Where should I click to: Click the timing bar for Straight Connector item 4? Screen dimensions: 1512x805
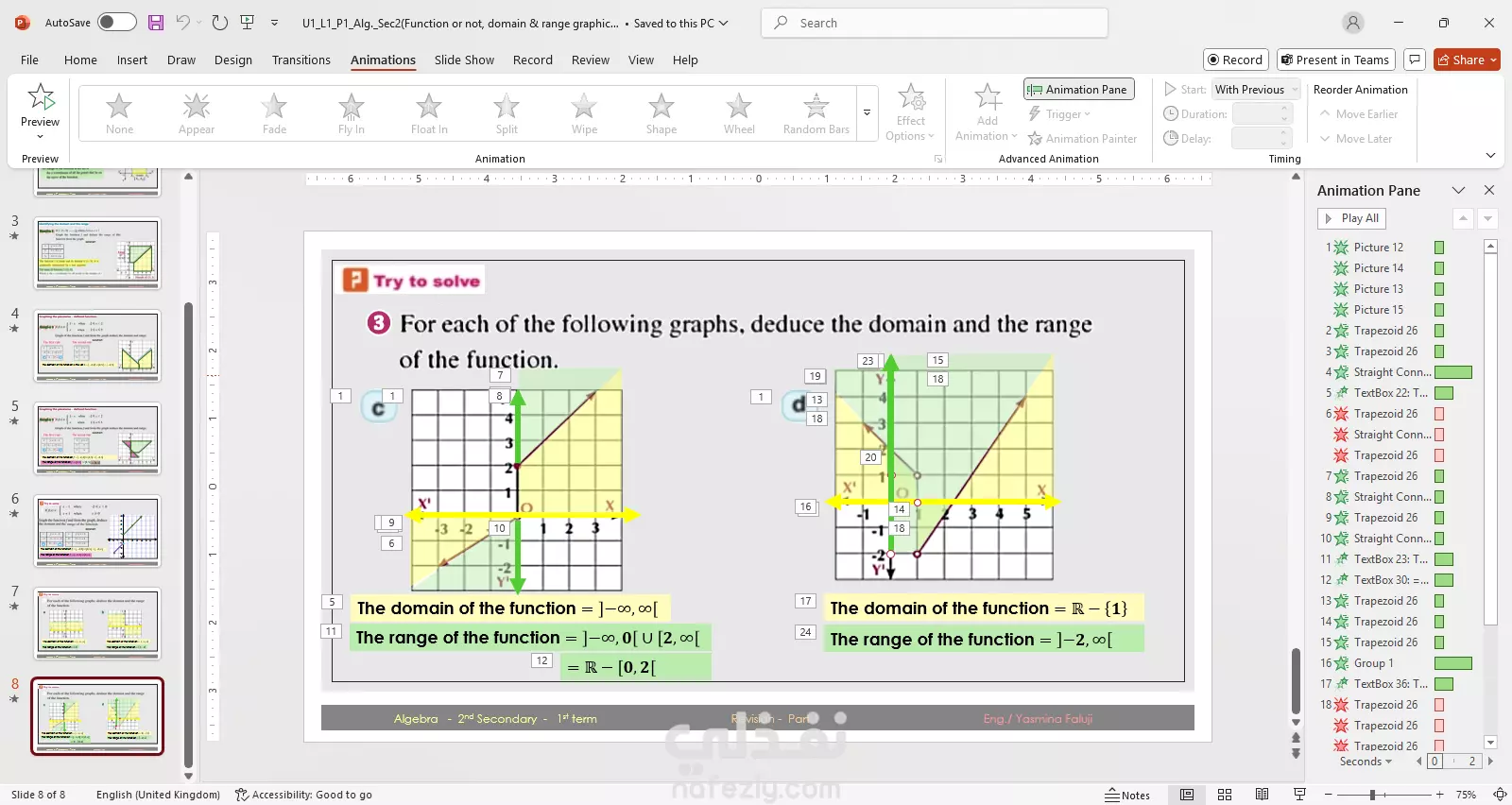click(x=1453, y=372)
